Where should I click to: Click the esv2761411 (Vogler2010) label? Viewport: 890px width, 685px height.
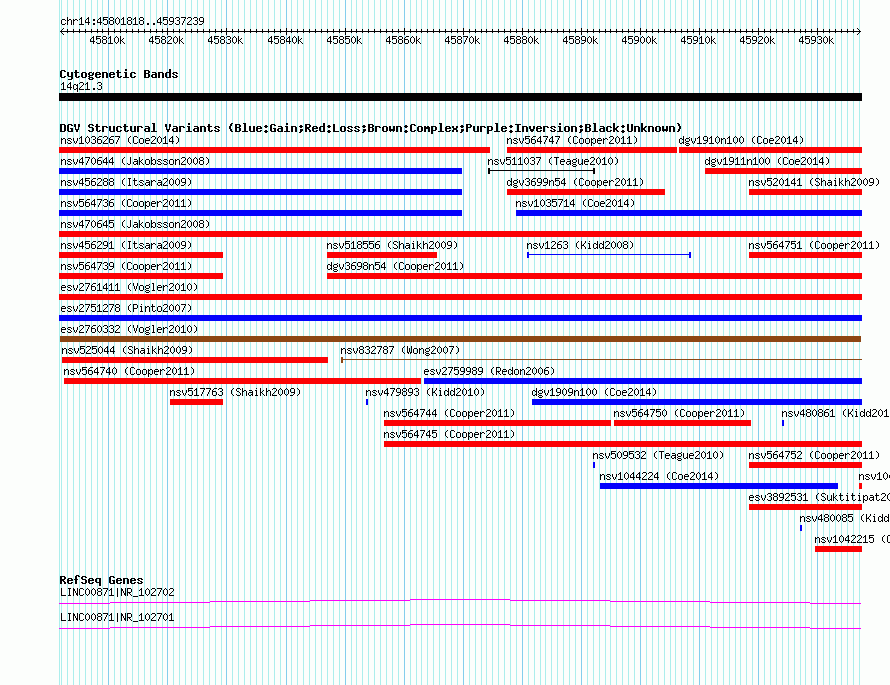tap(129, 287)
